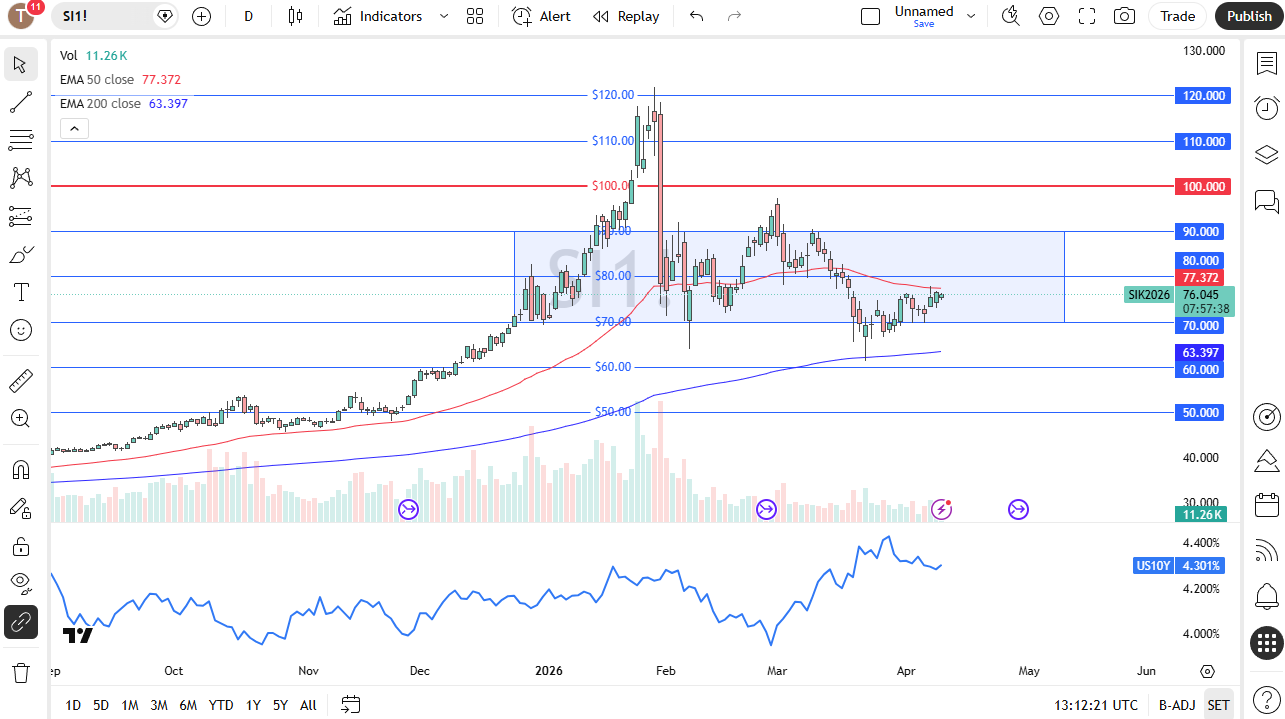Viewport: 1285px width, 719px height.
Task: Select the 3M time range
Action: (159, 705)
